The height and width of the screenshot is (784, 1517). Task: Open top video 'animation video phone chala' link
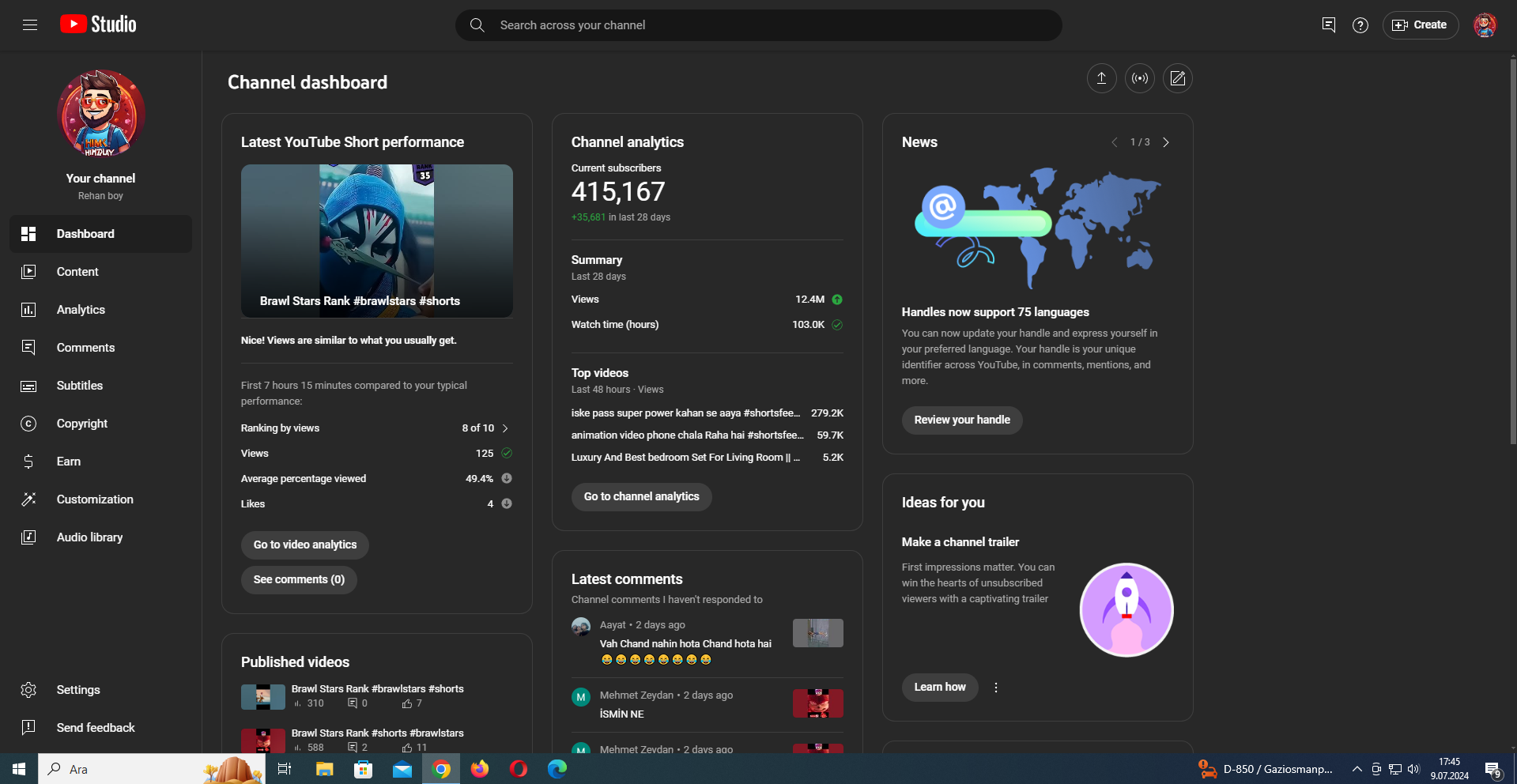[x=687, y=435]
